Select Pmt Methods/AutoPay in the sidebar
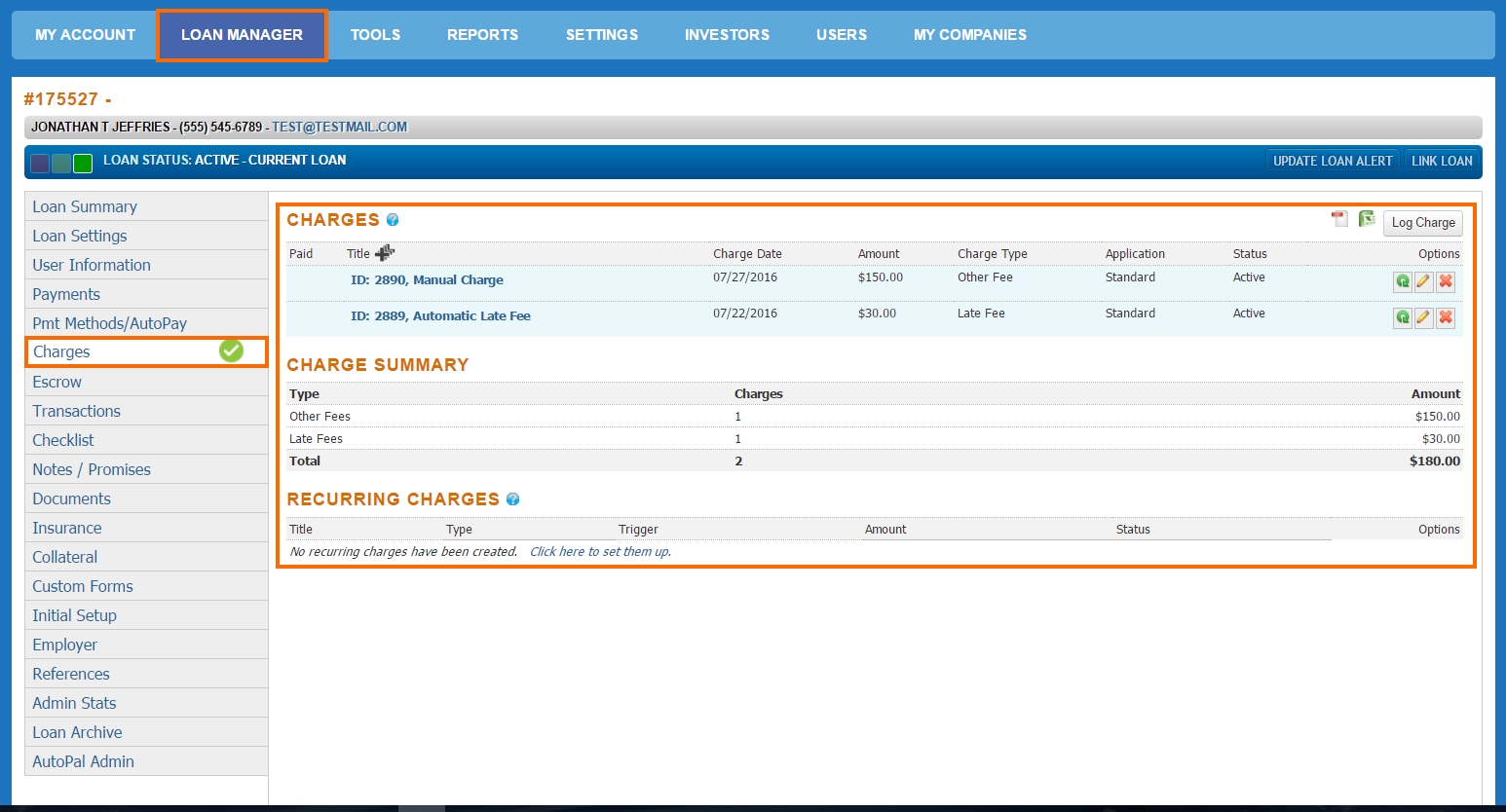 coord(146,323)
